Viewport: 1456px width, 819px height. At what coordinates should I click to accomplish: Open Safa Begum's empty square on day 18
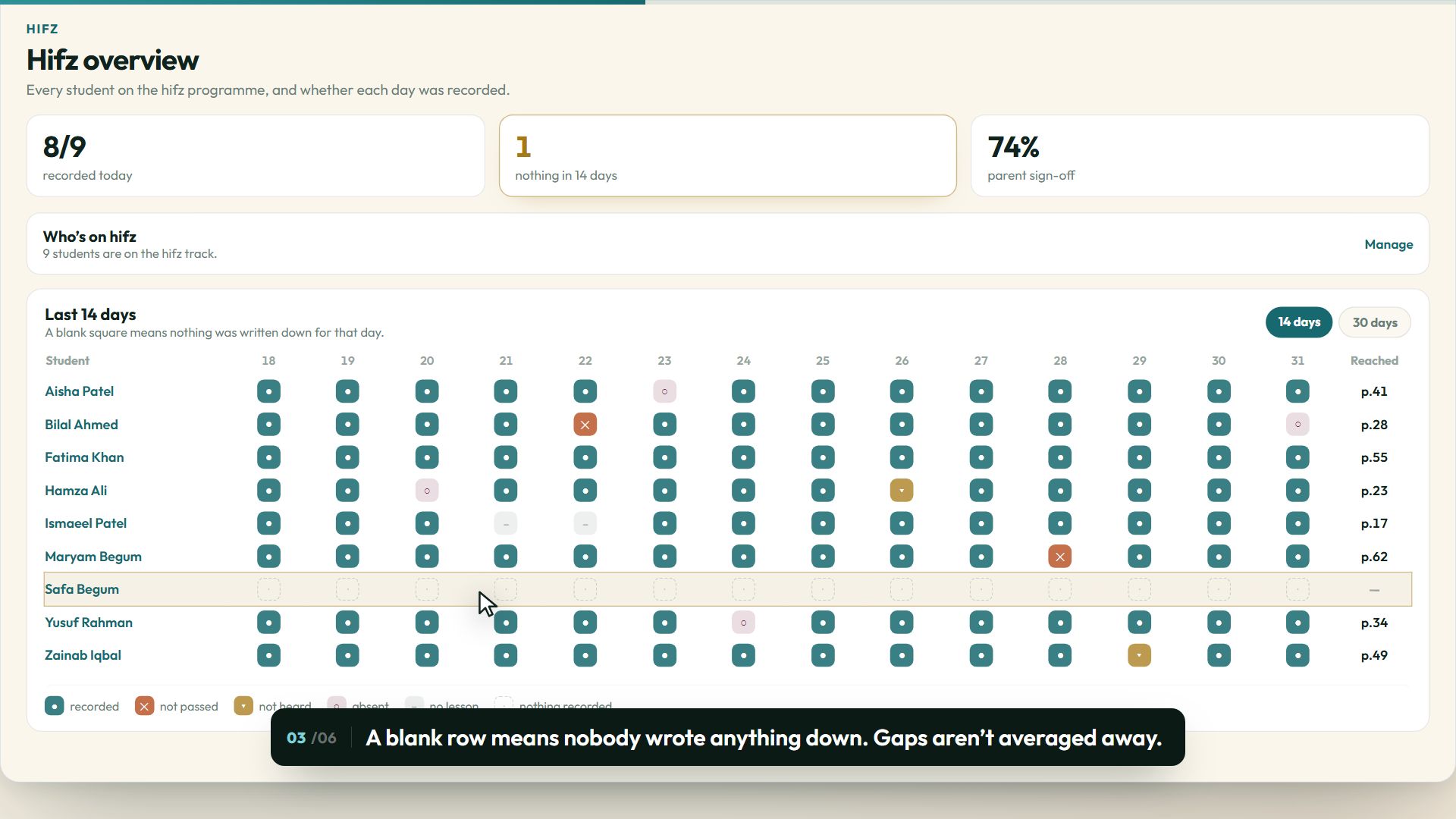(268, 589)
